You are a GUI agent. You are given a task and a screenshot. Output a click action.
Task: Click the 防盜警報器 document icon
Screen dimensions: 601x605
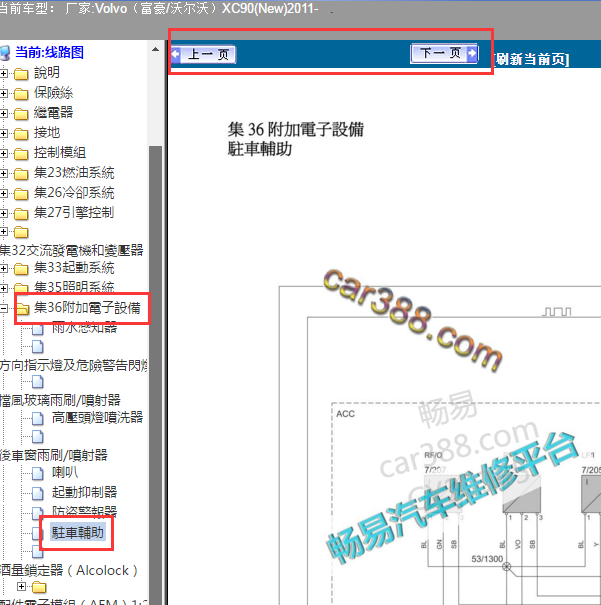click(37, 512)
